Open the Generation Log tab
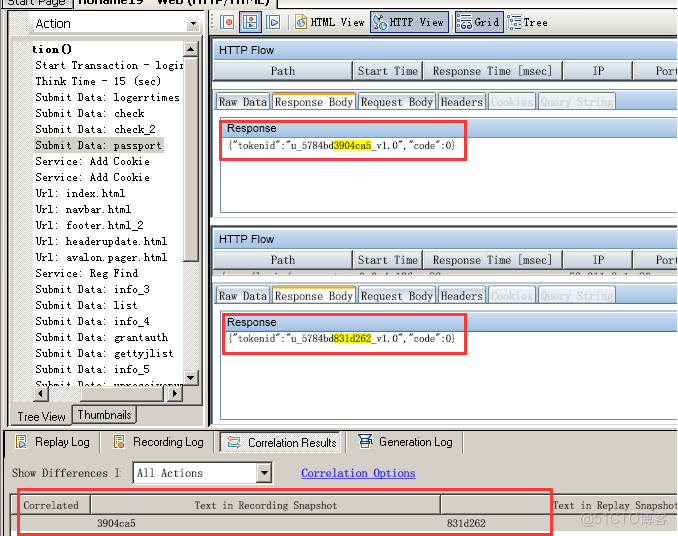678x536 pixels. point(405,442)
